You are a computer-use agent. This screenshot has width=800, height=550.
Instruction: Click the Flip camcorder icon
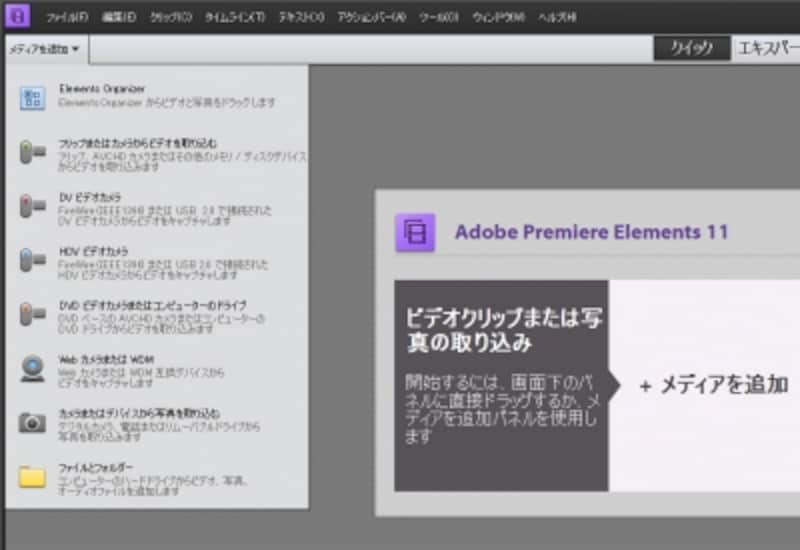coord(33,152)
